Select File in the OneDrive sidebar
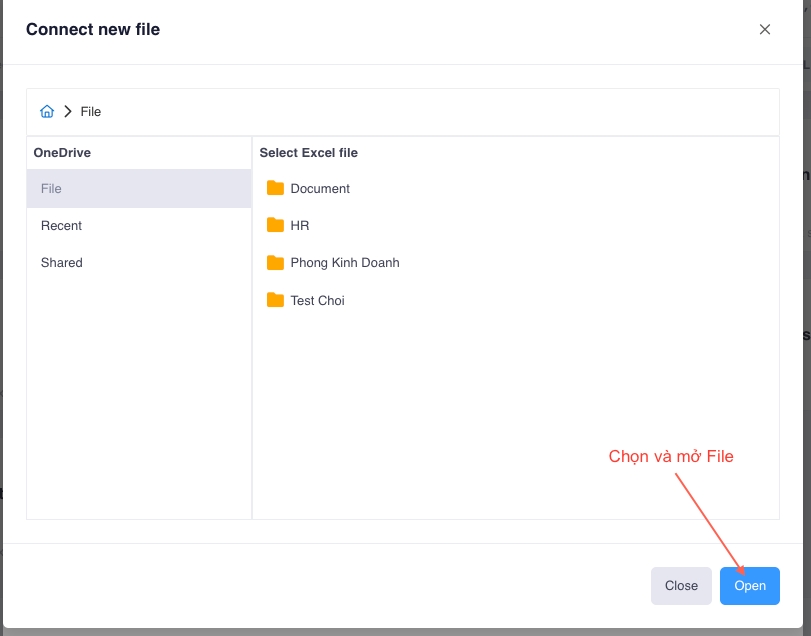This screenshot has width=811, height=636. pyautogui.click(x=51, y=189)
